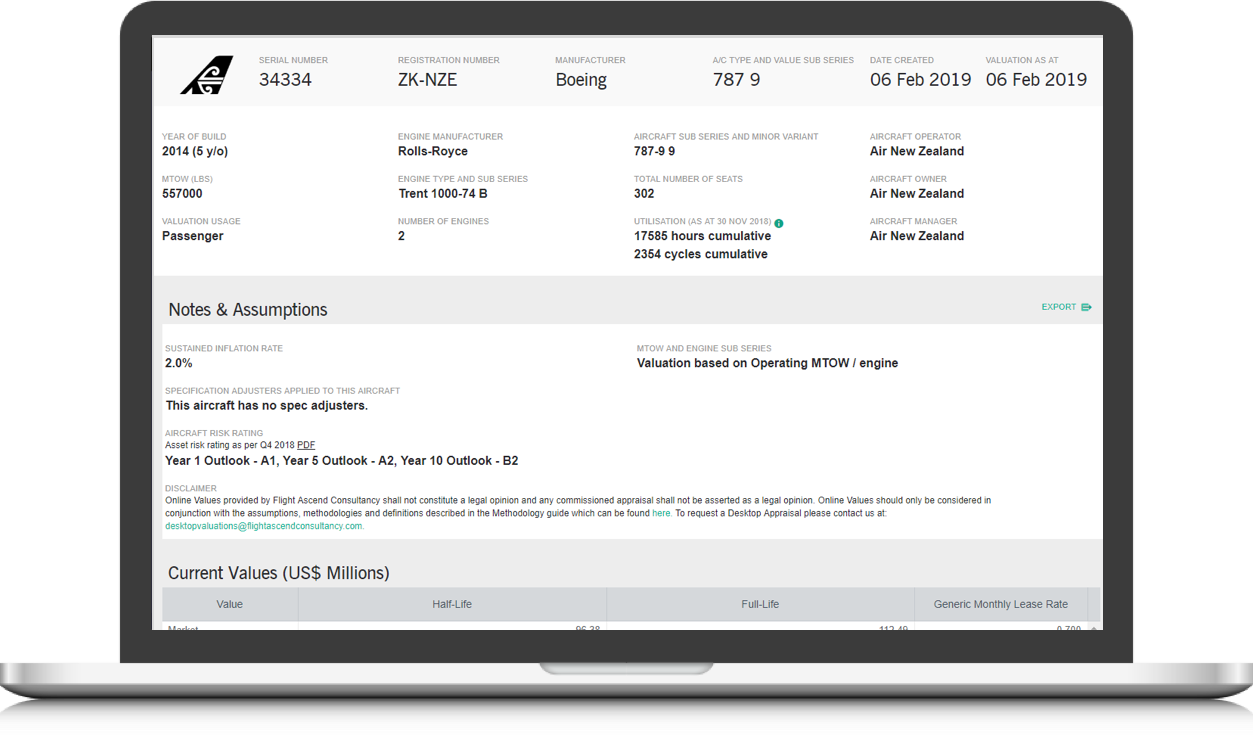Click the manufacturer value Boeing
Viewport: 1253px width, 735px height.
[x=581, y=80]
